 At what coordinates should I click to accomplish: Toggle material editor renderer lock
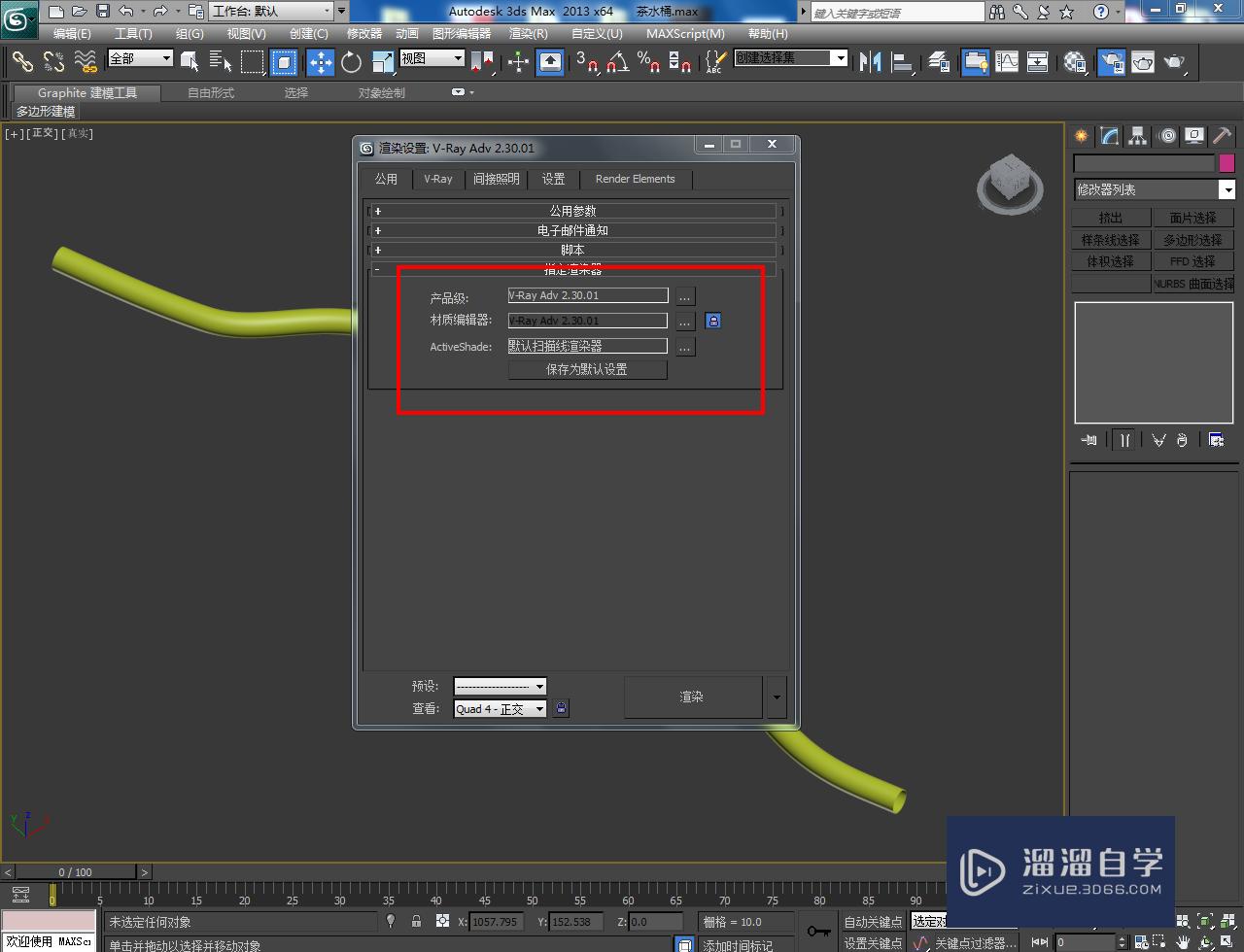pyautogui.click(x=713, y=321)
